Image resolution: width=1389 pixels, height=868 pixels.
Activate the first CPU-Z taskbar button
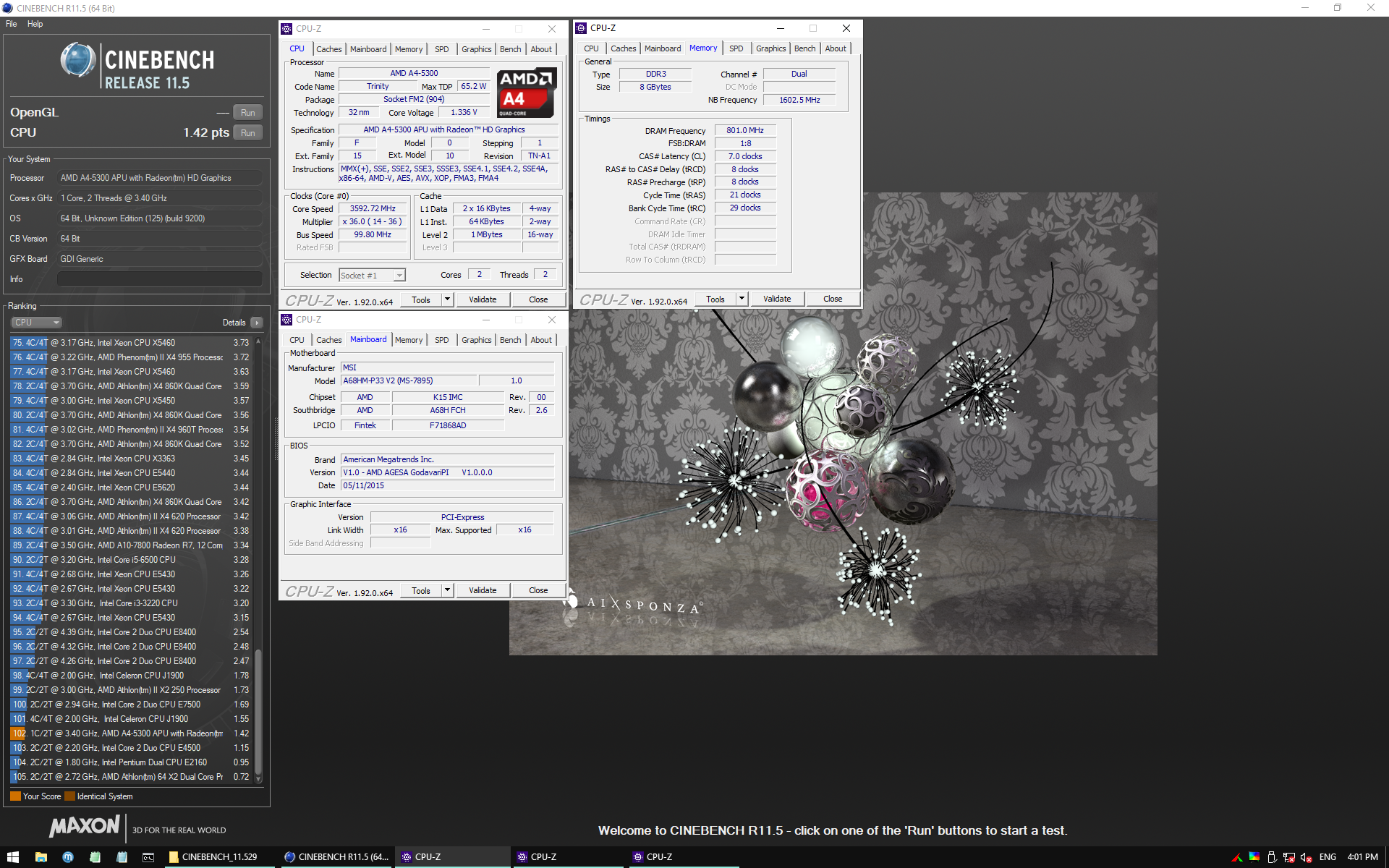click(x=452, y=857)
